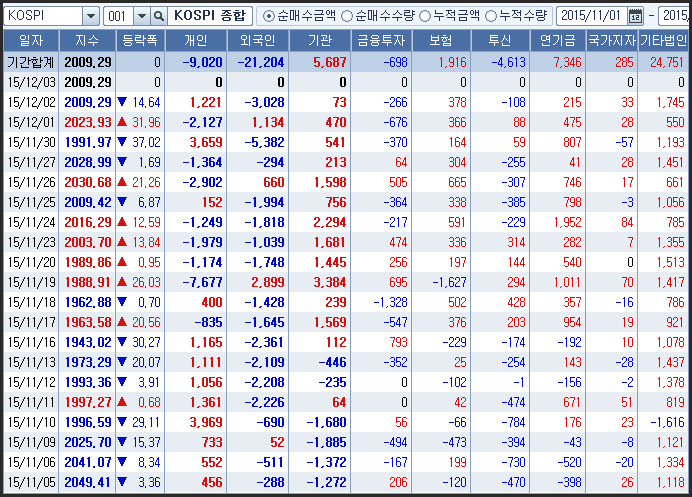Click foreigner total value -21,204
The width and height of the screenshot is (692, 497).
(x=261, y=62)
